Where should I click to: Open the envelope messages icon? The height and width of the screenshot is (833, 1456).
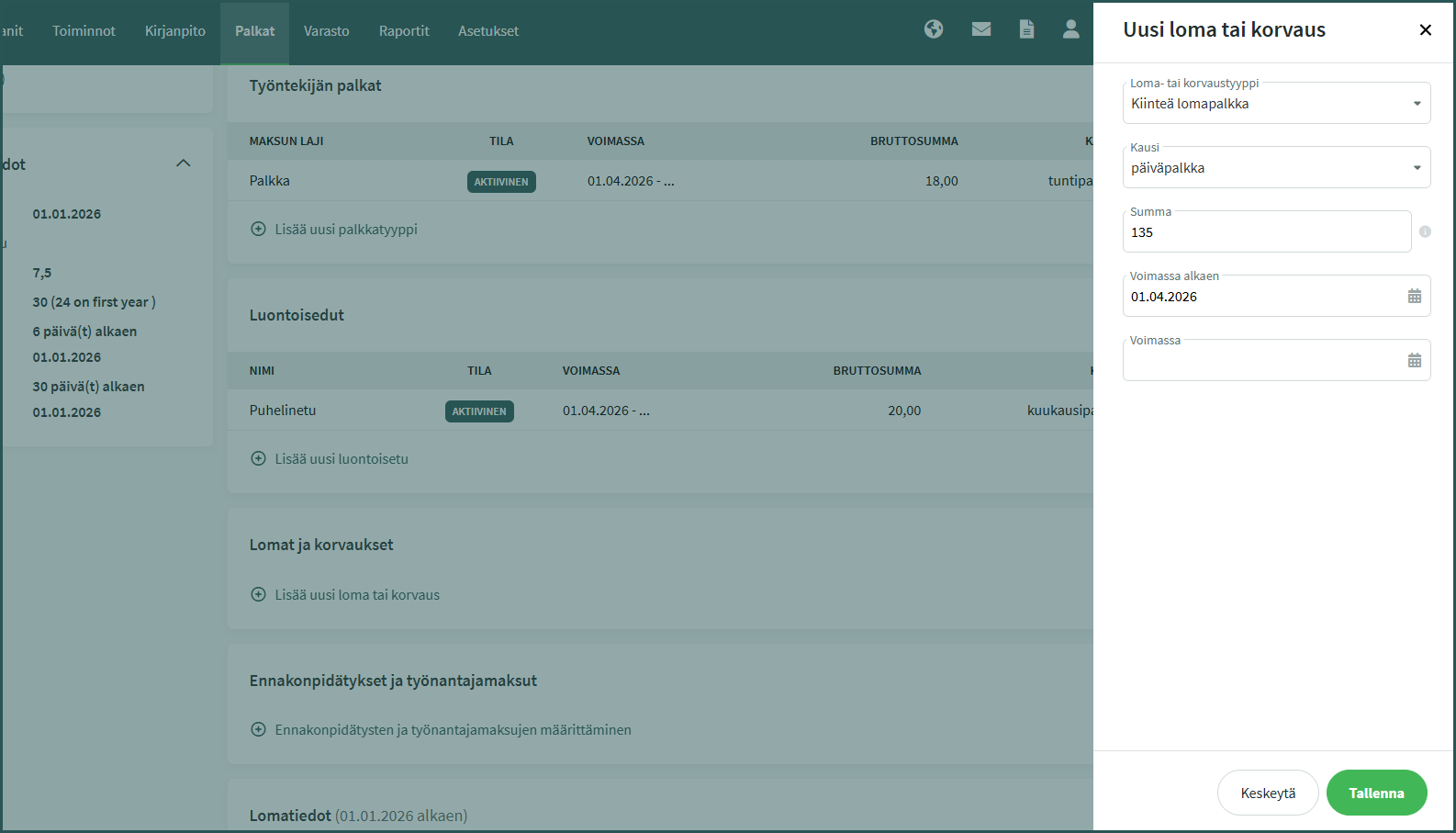(x=981, y=29)
